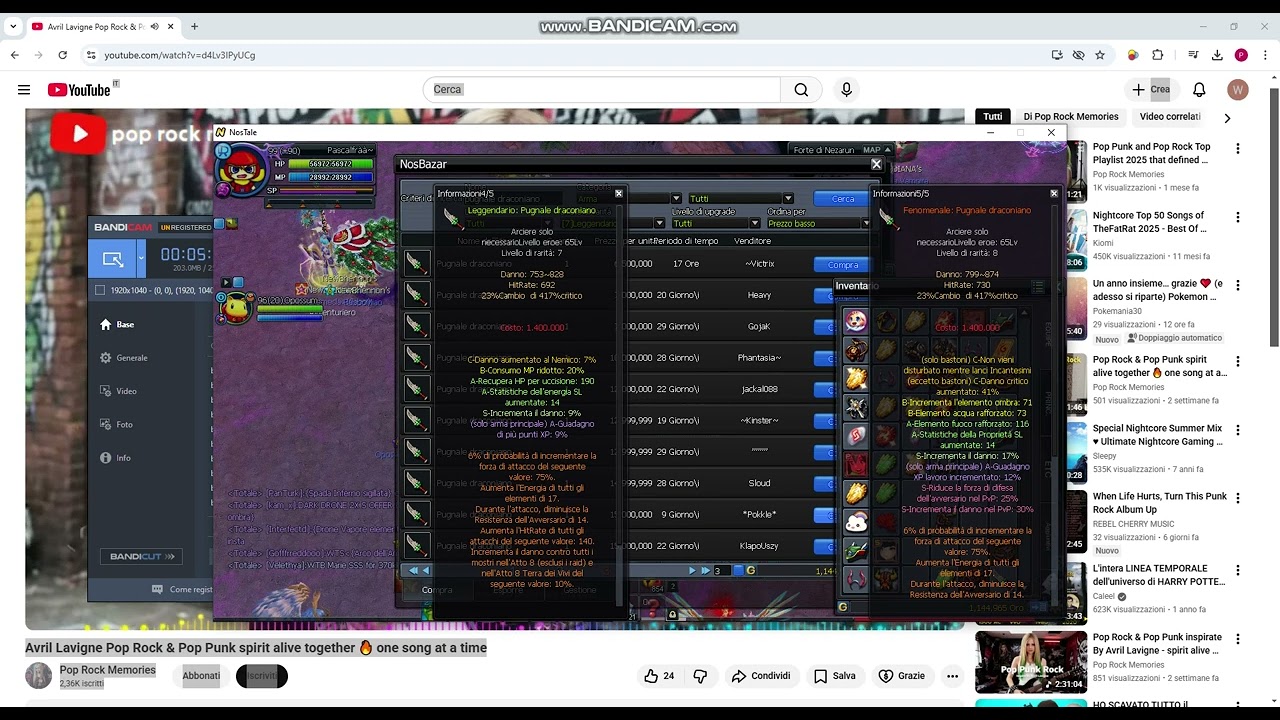Open options menu for When Life Hurts video

click(x=1238, y=498)
